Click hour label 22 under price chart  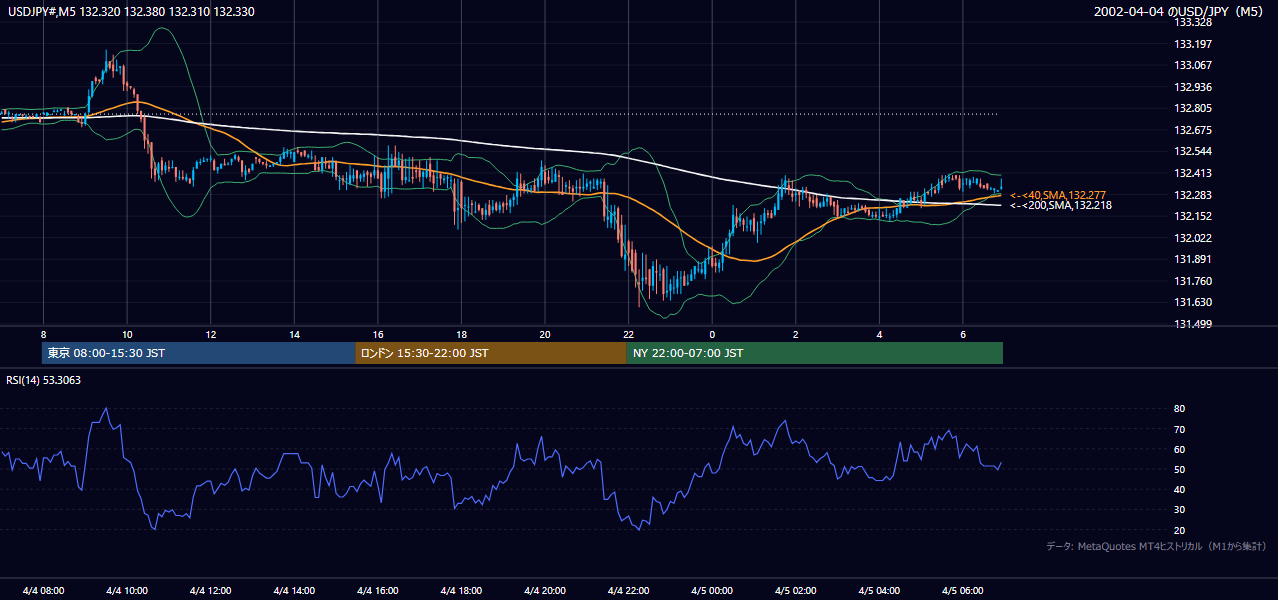[x=628, y=334]
